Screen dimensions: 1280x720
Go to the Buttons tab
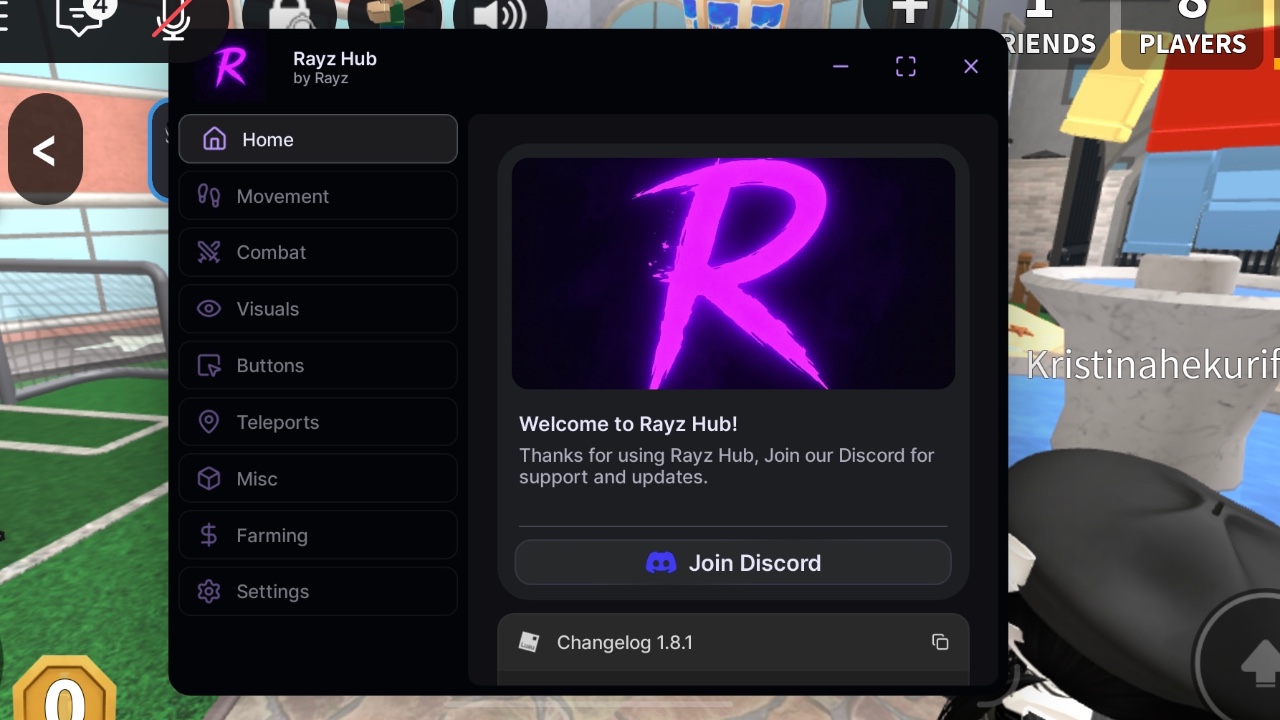[x=318, y=365]
